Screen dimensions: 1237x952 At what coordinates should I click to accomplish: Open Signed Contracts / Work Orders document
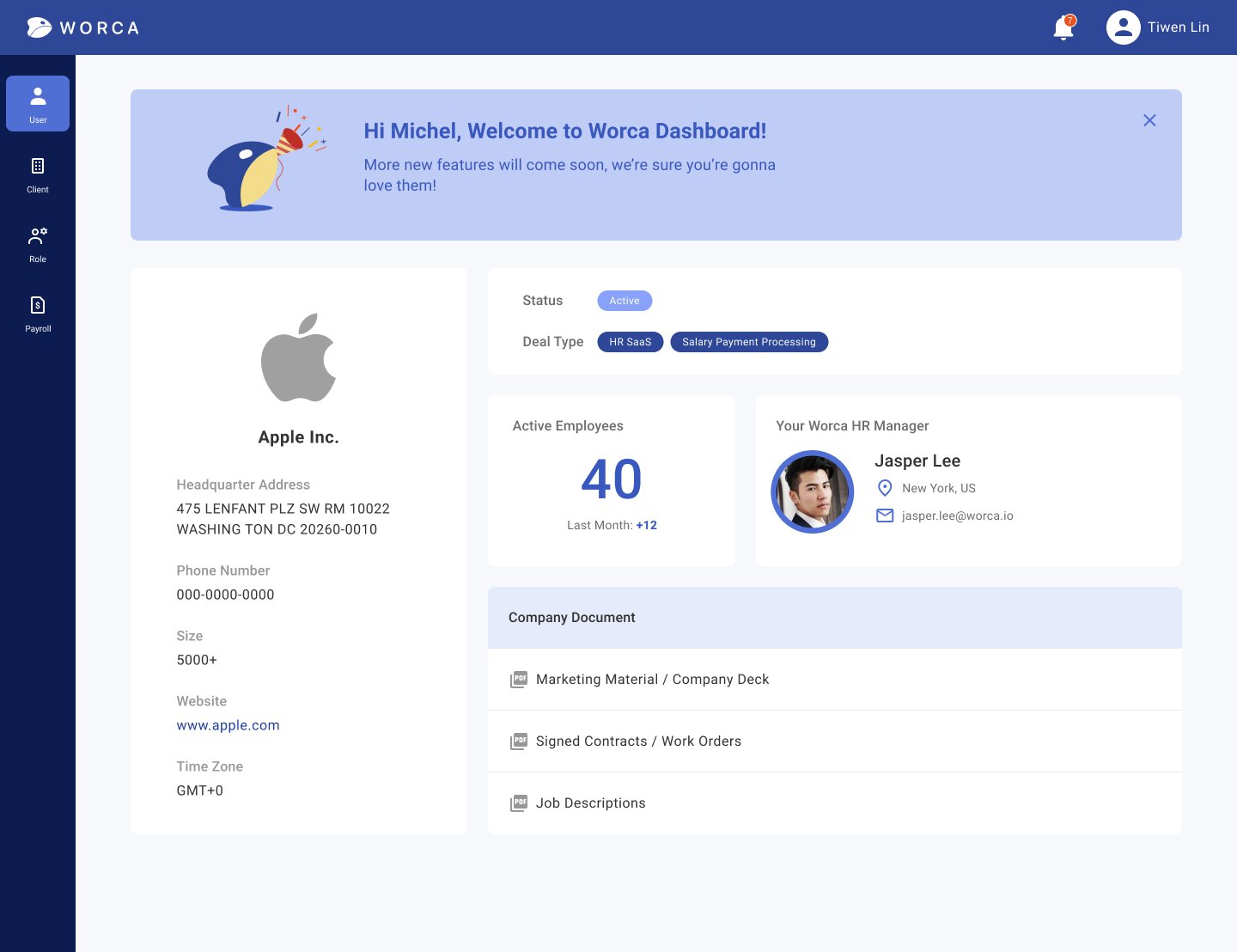pyautogui.click(x=835, y=741)
